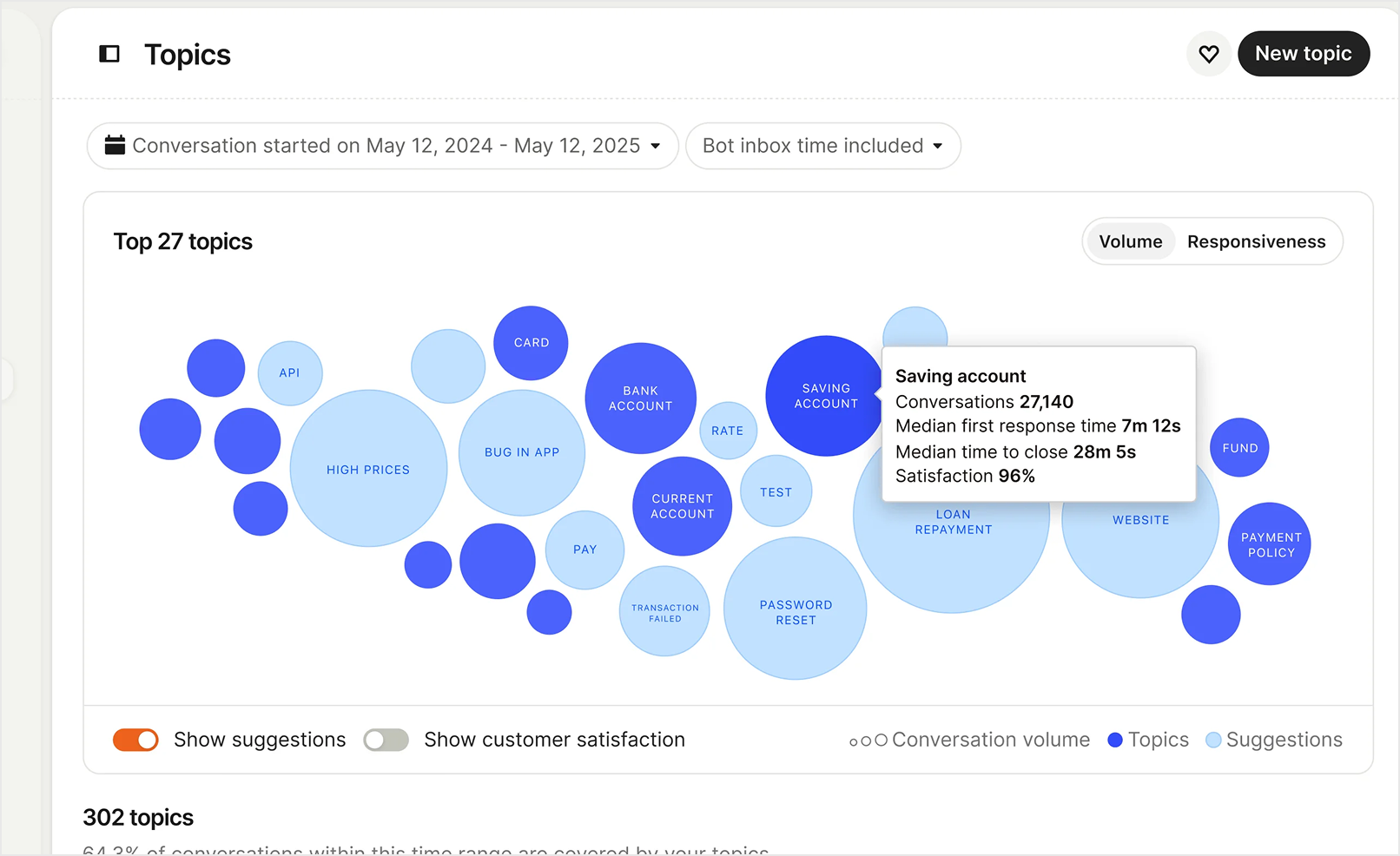Select the High Prices topic bubble
1400x856 pixels.
tap(368, 469)
